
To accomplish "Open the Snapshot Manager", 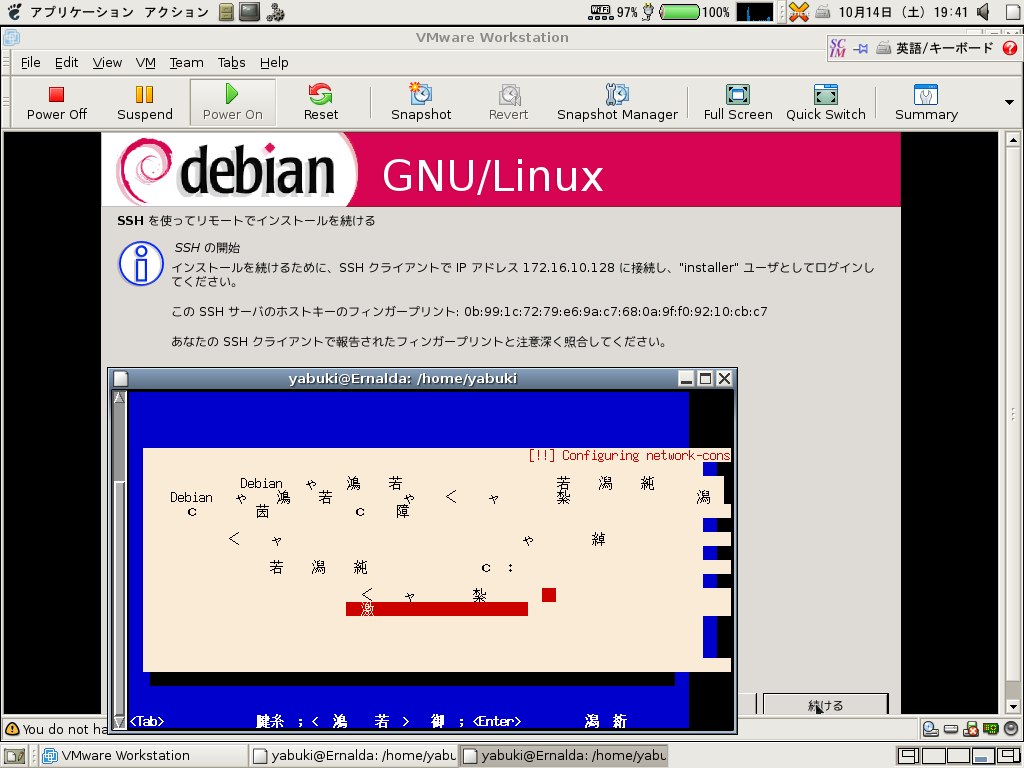I will point(617,103).
